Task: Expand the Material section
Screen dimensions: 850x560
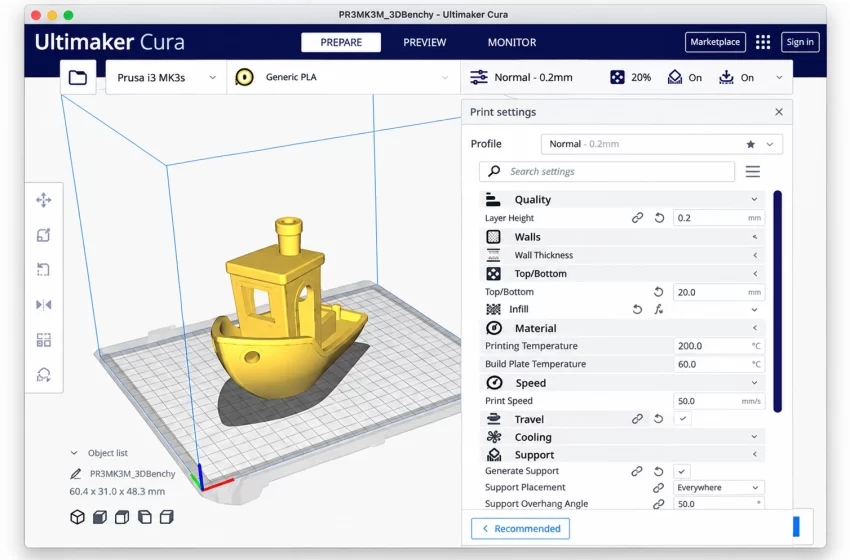Action: (x=622, y=328)
